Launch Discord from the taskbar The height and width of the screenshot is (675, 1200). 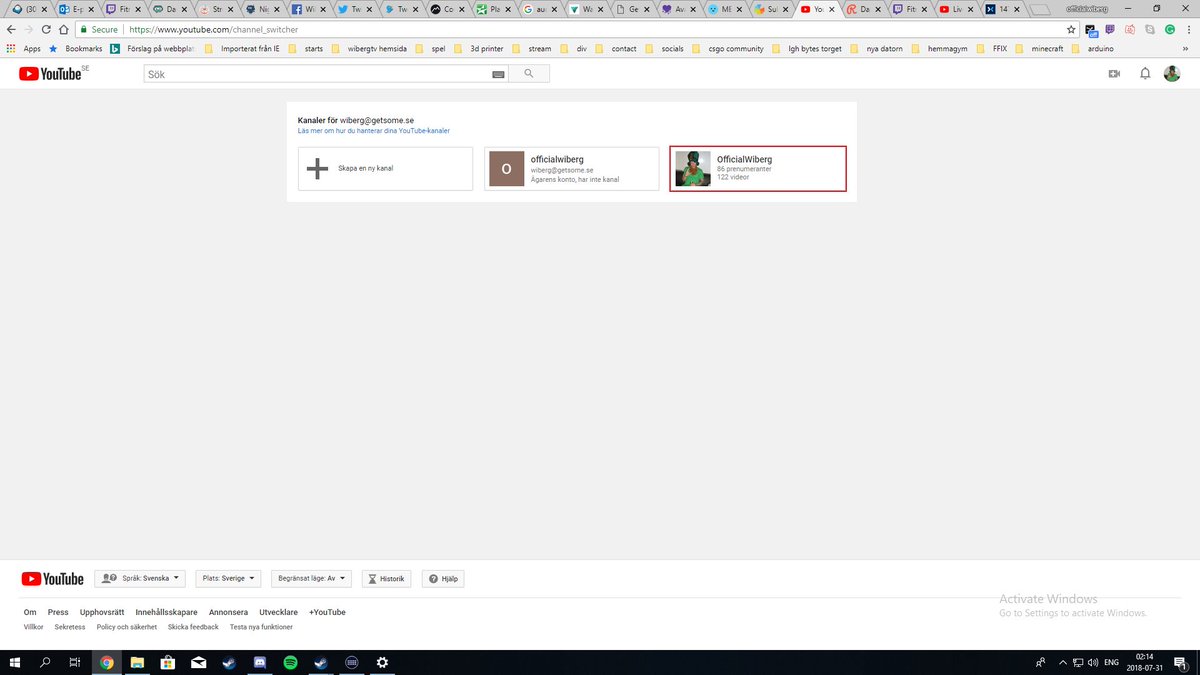[260, 662]
